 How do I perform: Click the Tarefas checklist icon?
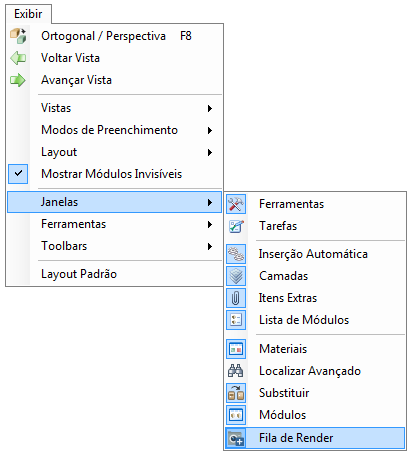click(236, 226)
